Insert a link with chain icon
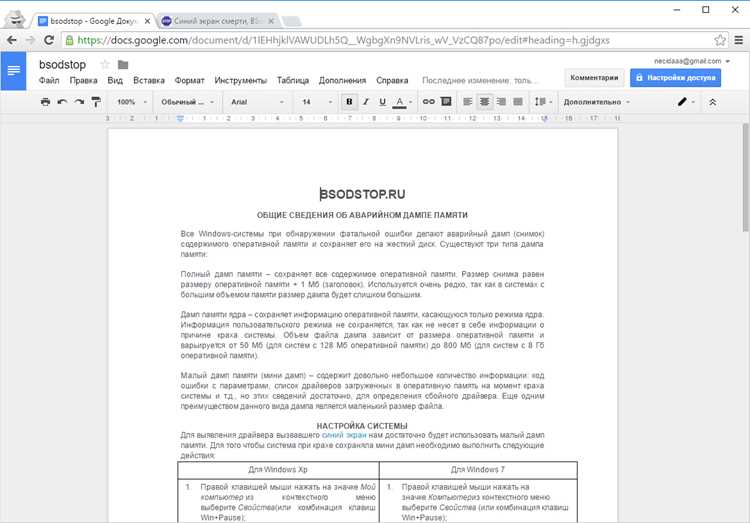Screen dimensions: 750x523 tap(429, 101)
